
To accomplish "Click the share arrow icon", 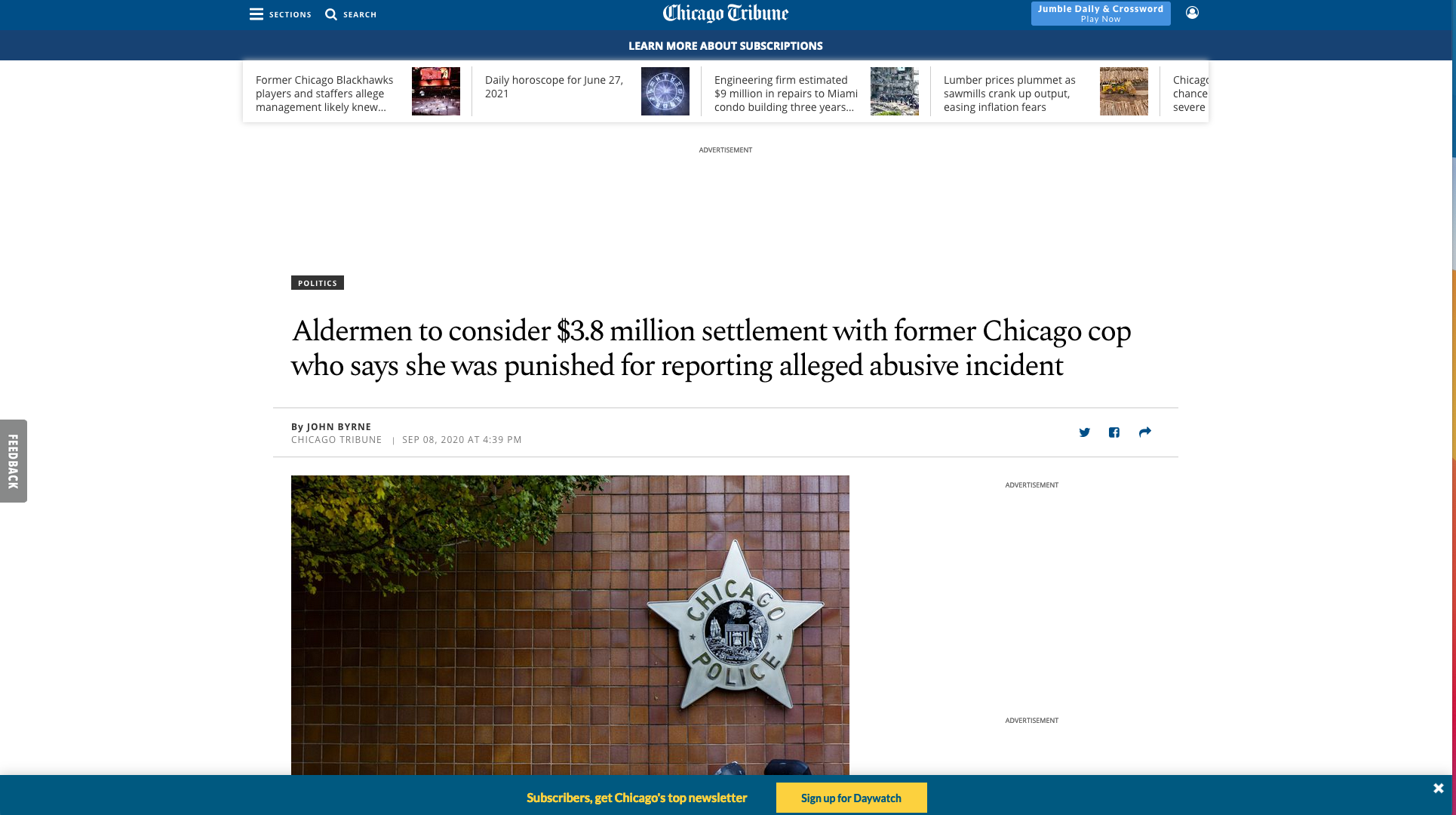I will pyautogui.click(x=1144, y=432).
